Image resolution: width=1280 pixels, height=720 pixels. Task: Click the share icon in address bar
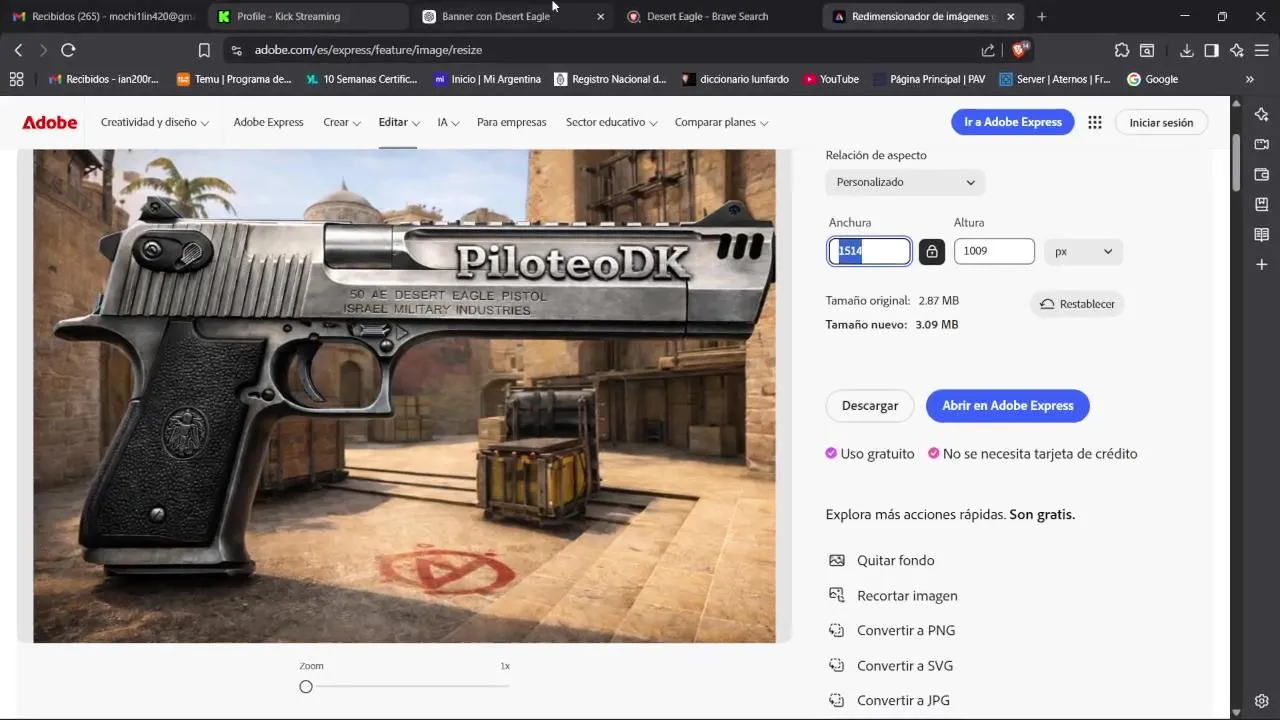pyautogui.click(x=988, y=50)
